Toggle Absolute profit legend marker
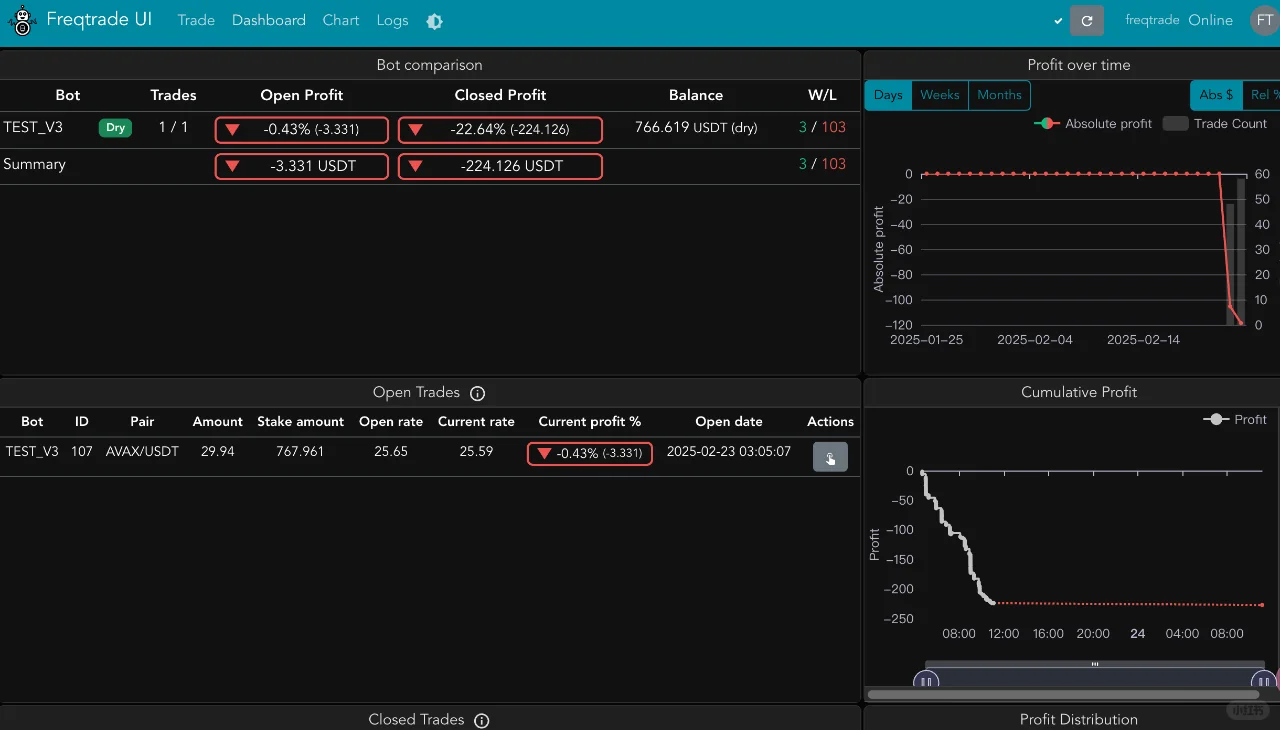The height and width of the screenshot is (730, 1280). tap(1046, 124)
